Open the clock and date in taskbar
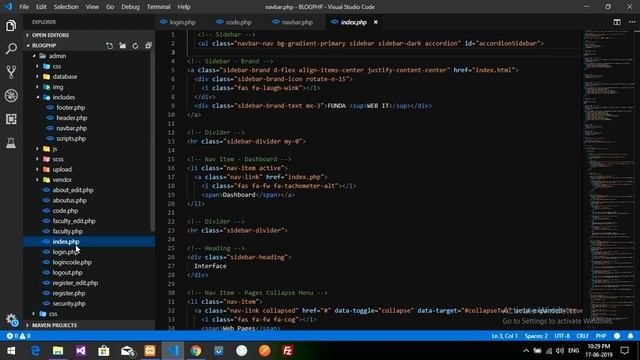640x360 pixels. 599,351
